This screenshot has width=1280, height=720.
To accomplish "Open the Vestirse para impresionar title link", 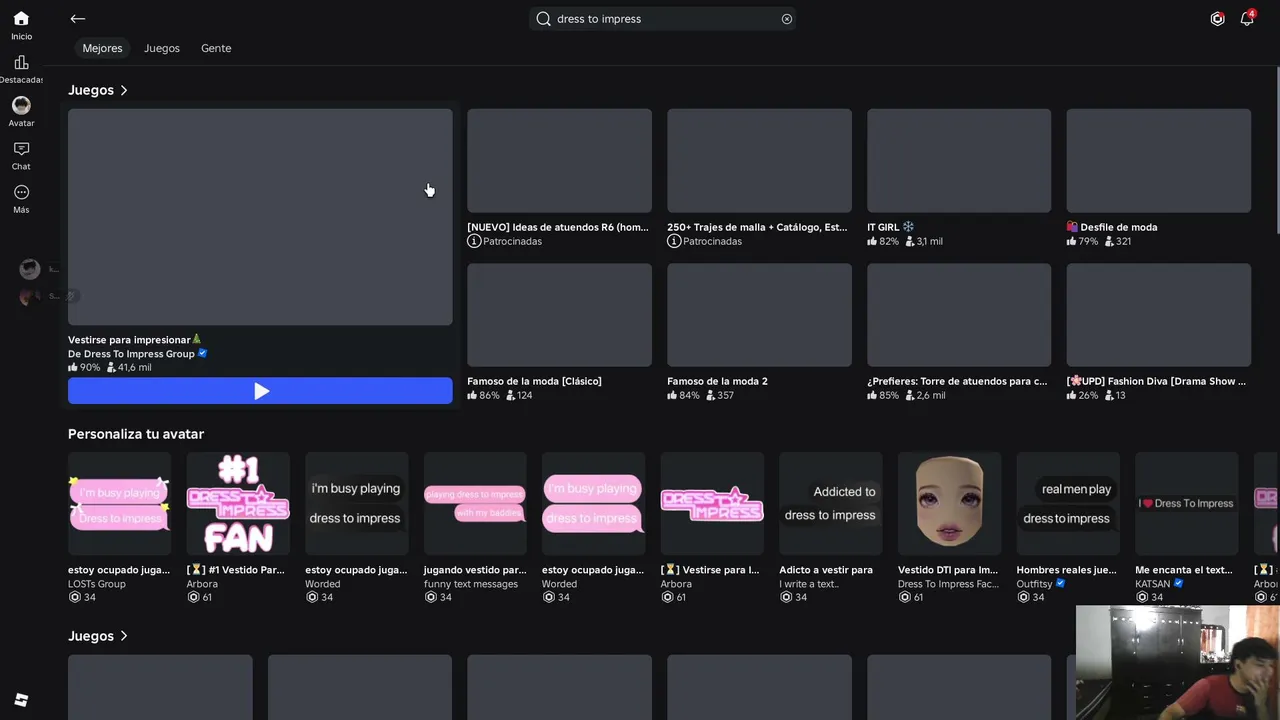I will (x=135, y=340).
